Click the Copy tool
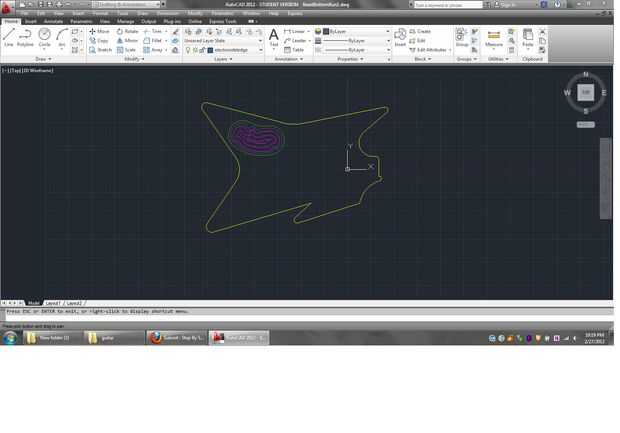Screen dimensions: 620x433 [x=99, y=41]
